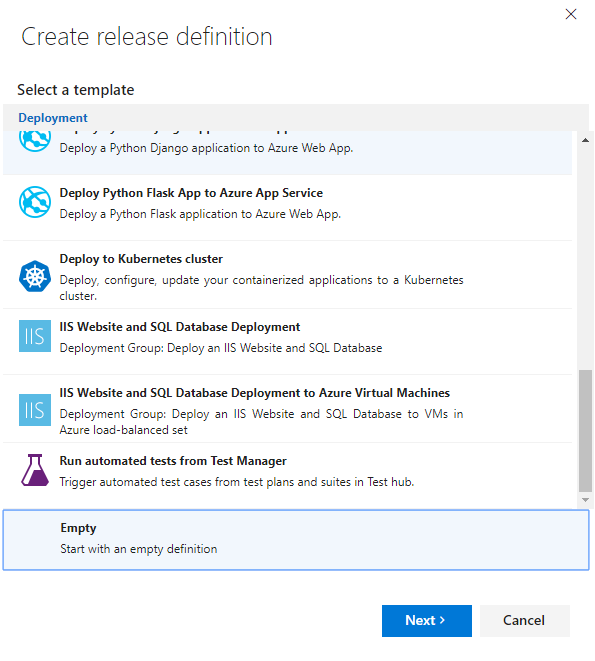Click the IIS icon for IIS Website and SQL Database Deployment
595x661 pixels.
point(35,336)
